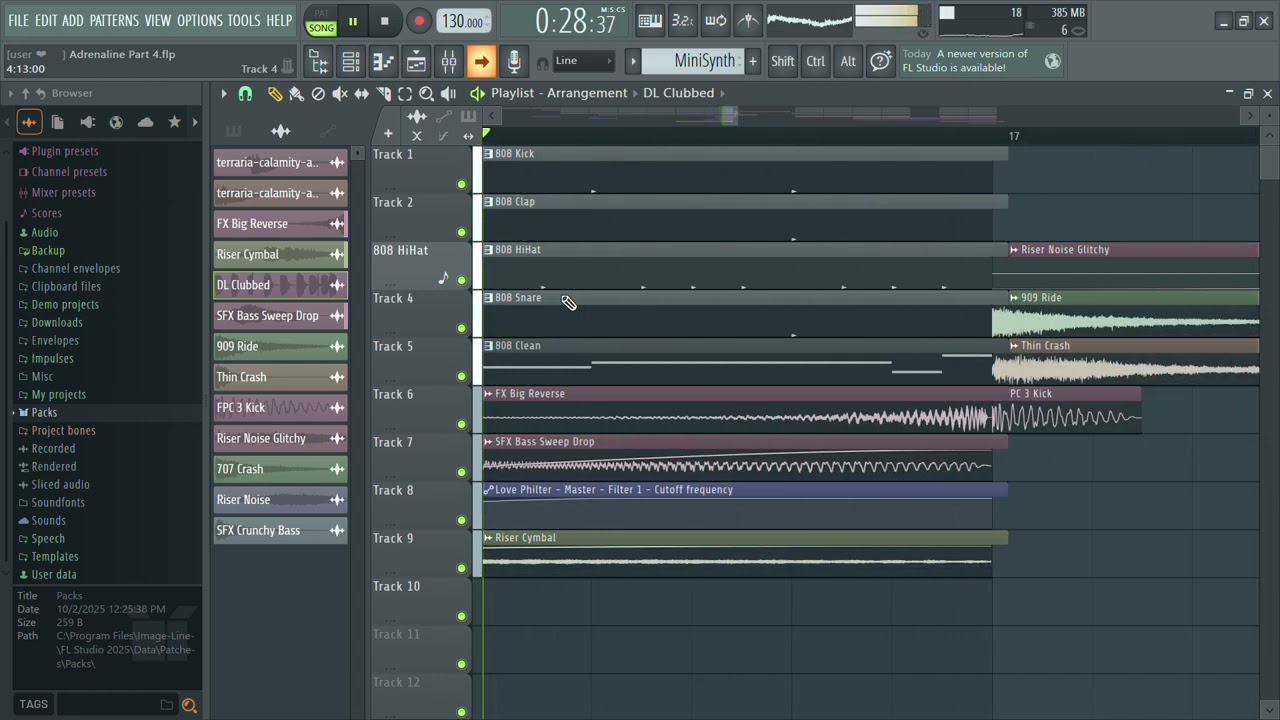Screen dimensions: 1280x720
Task: Open the help question bubble icon
Action: pos(880,61)
